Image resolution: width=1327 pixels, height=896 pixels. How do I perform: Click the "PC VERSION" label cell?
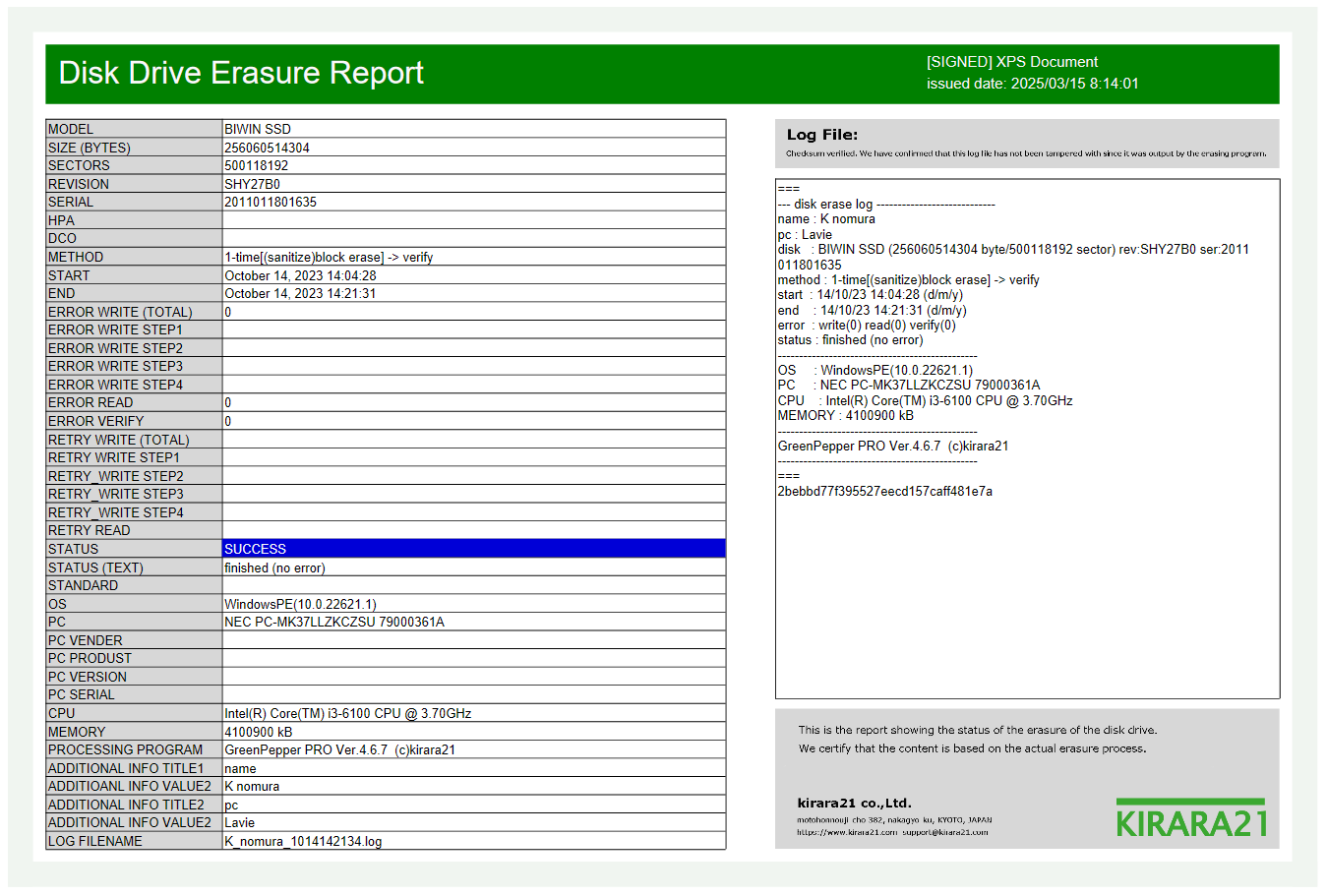134,677
